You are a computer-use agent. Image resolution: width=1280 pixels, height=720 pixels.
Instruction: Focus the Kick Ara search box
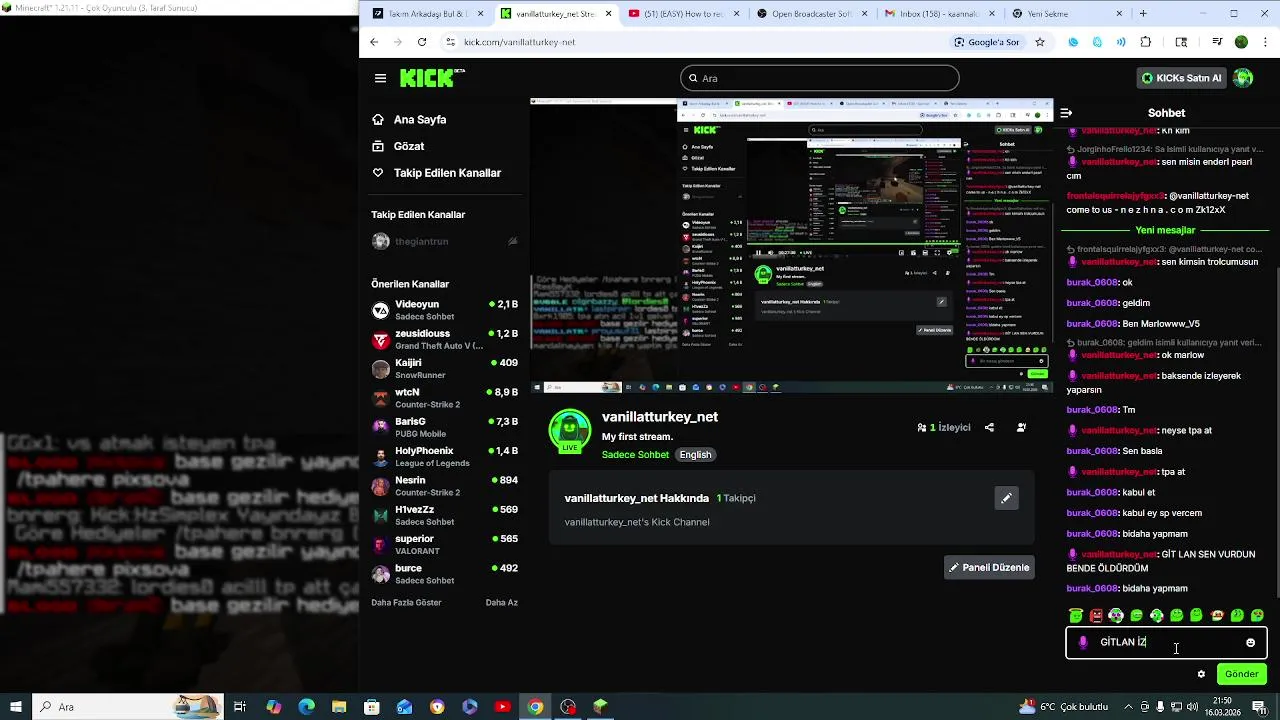[820, 78]
